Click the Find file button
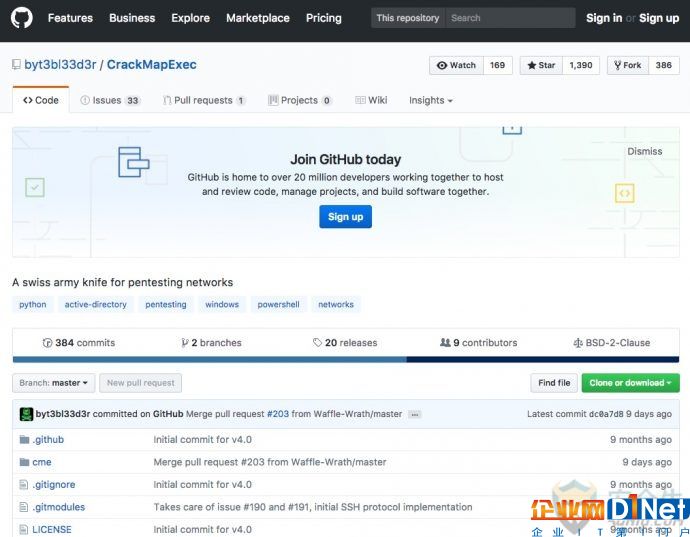This screenshot has width=690, height=537. (554, 383)
